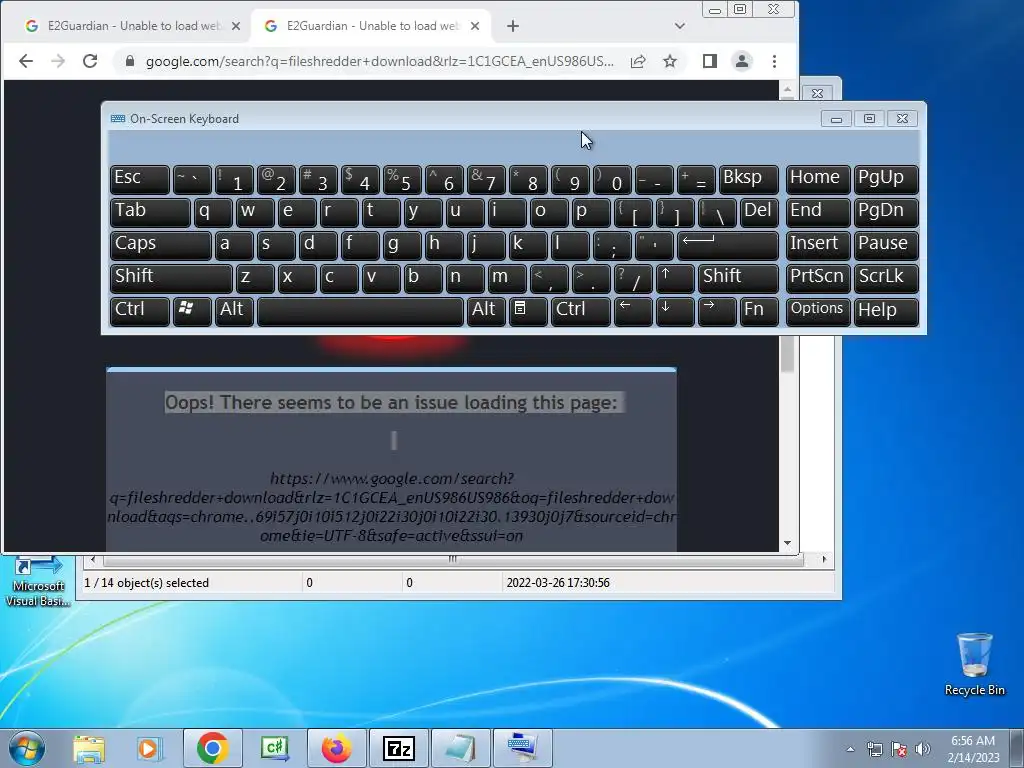Click the down arrow key
The image size is (1024, 768).
click(x=675, y=311)
